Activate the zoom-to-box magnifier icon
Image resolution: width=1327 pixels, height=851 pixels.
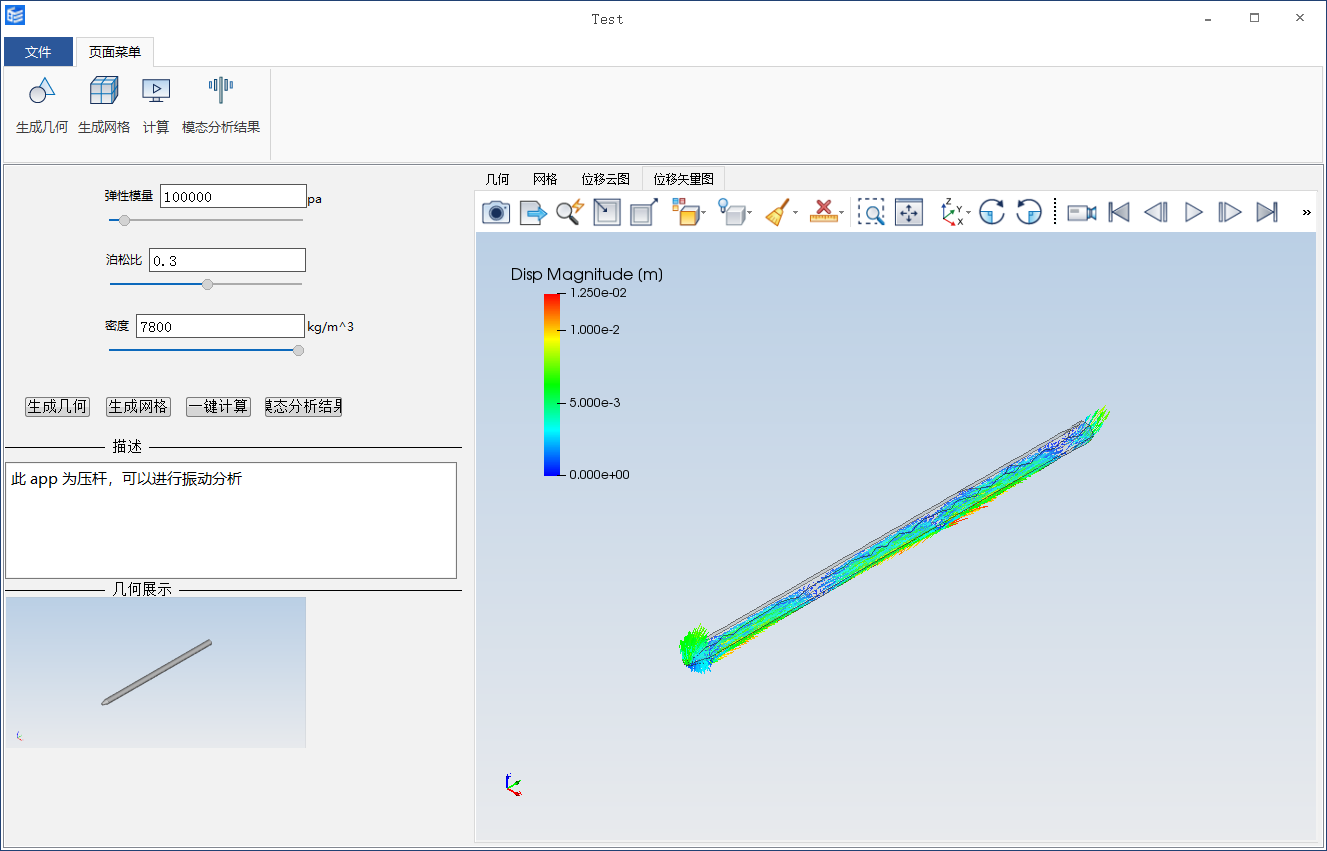[871, 212]
